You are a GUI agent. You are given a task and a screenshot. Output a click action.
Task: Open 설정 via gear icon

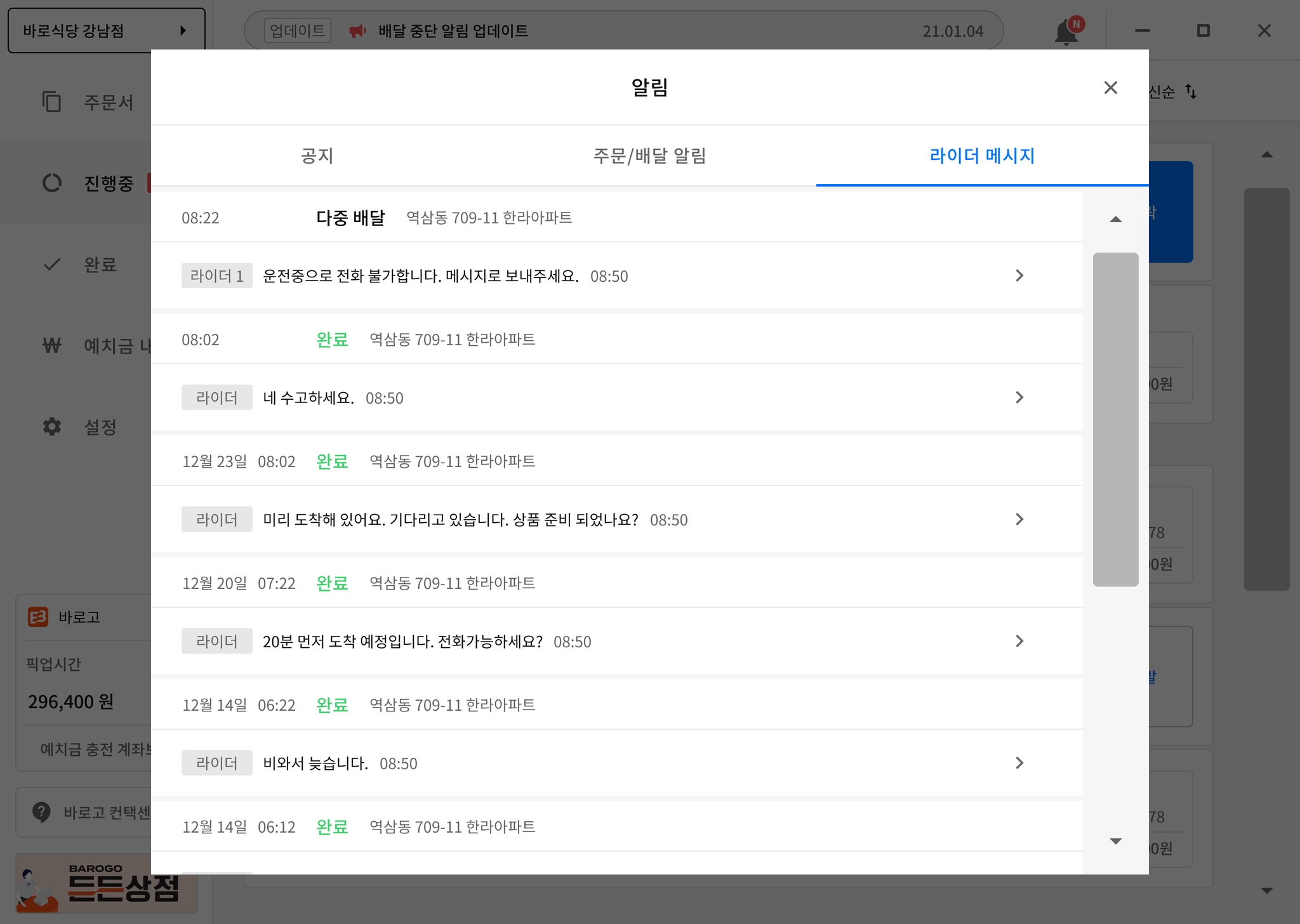point(51,426)
